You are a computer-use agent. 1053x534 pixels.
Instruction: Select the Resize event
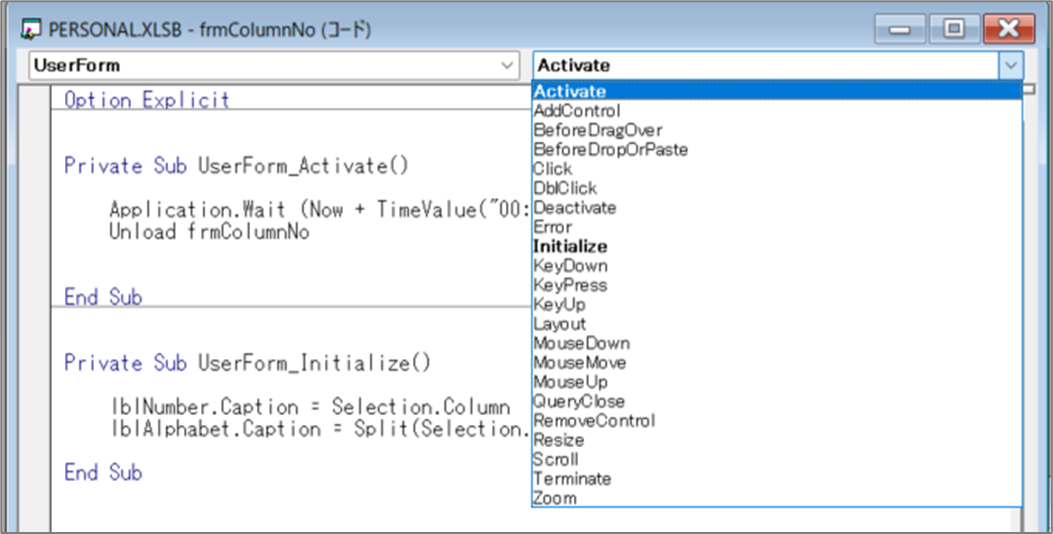click(x=777, y=441)
